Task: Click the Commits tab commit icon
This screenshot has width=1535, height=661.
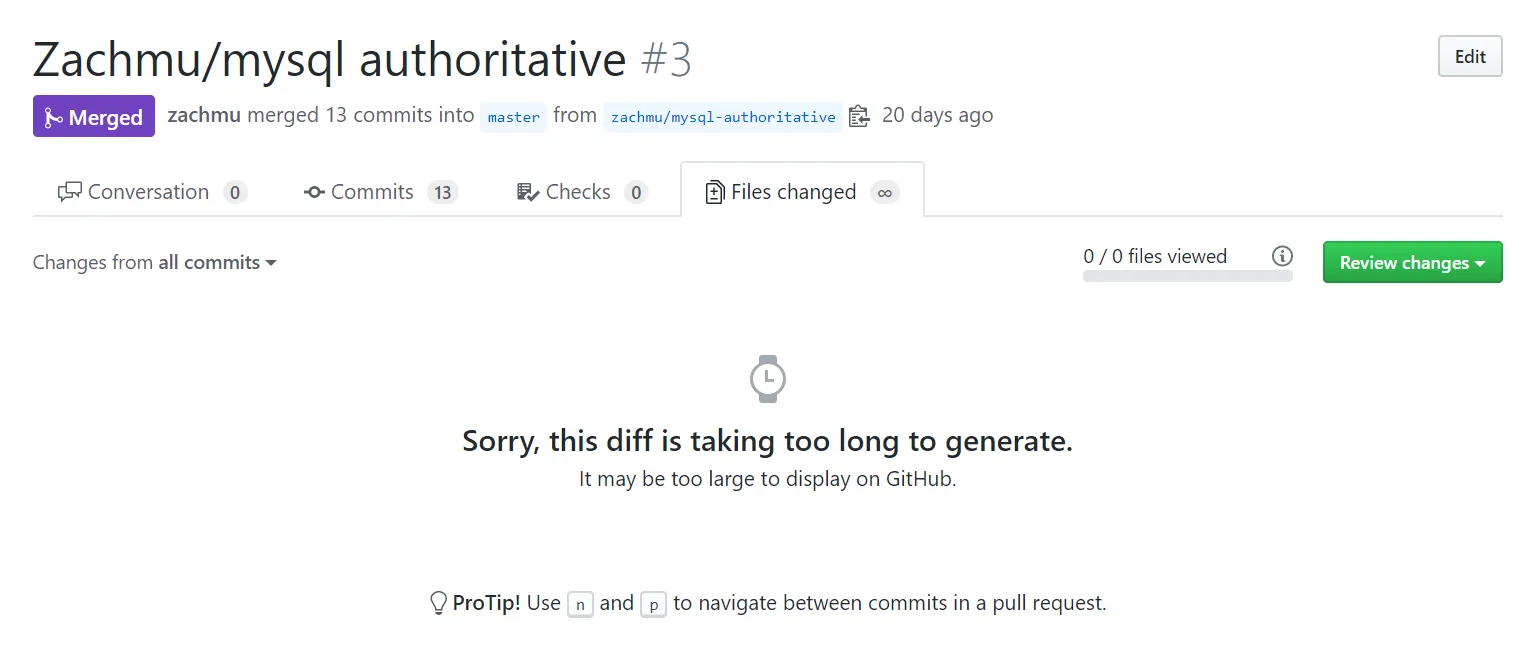Action: pyautogui.click(x=314, y=192)
